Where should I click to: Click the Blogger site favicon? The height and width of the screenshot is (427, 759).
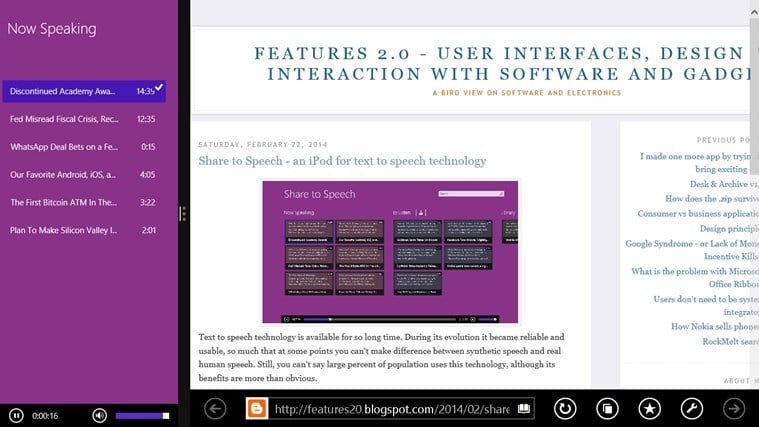[x=257, y=409]
